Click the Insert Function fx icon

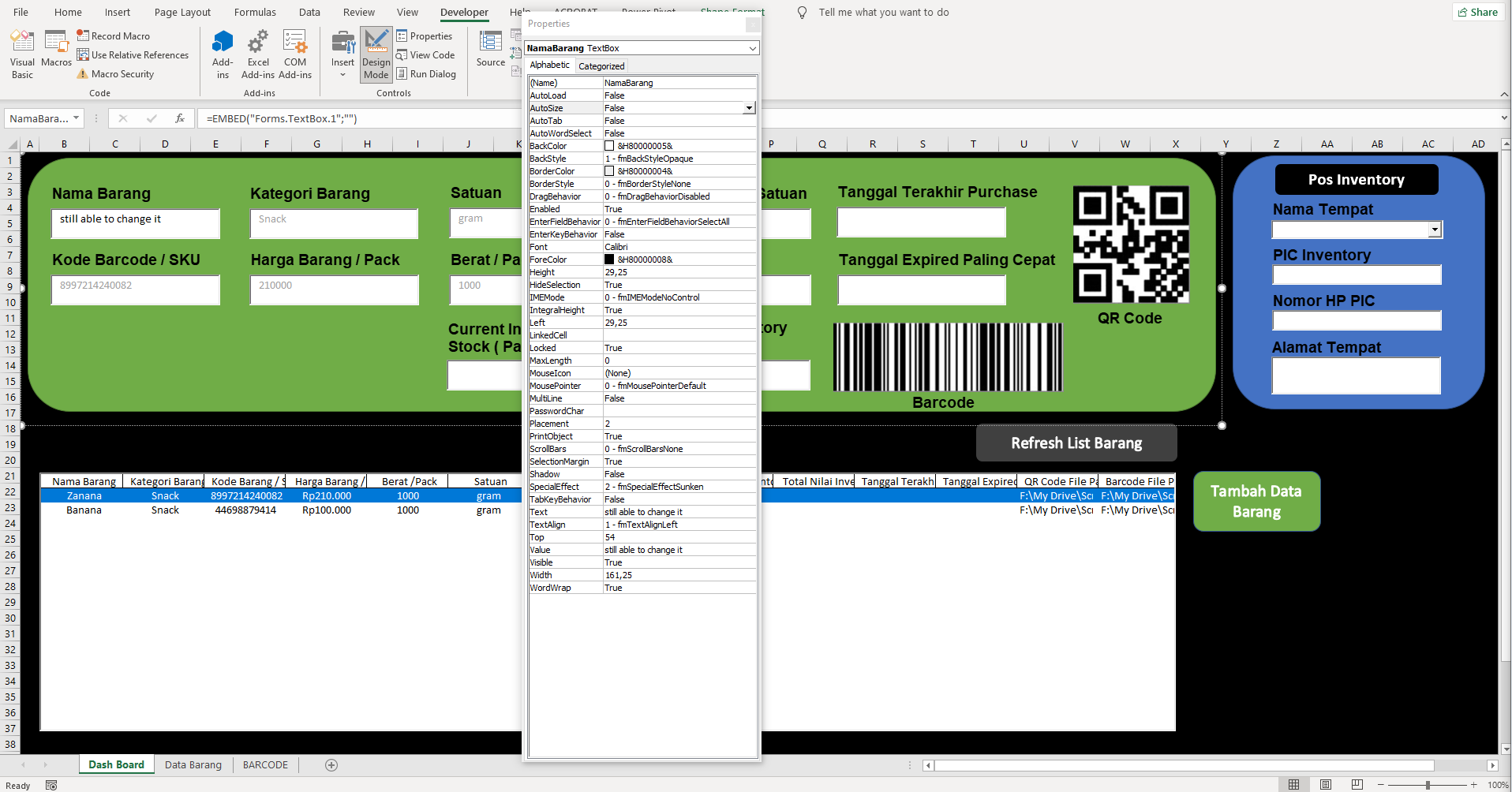click(x=180, y=118)
